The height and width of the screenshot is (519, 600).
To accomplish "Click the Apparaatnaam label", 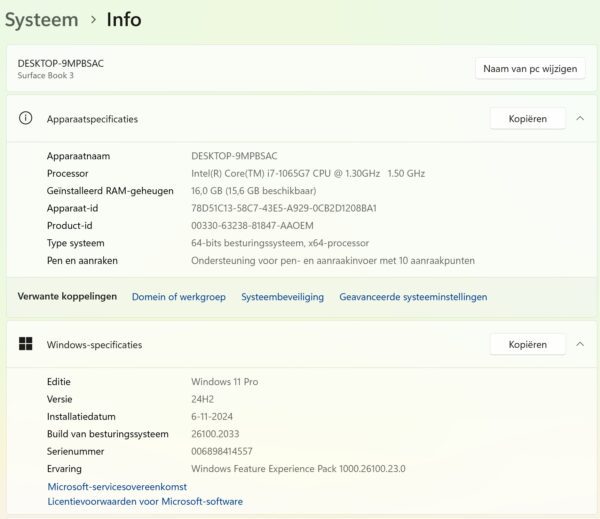I will click(x=78, y=156).
